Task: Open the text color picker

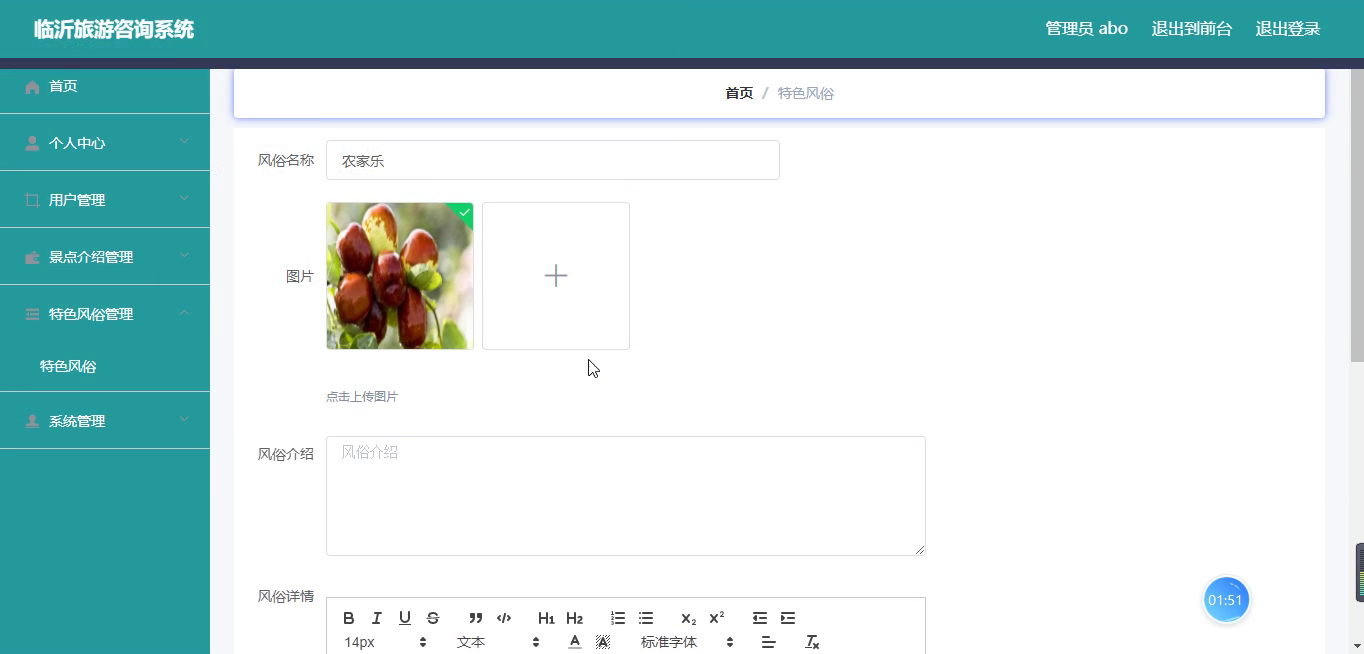Action: [575, 642]
